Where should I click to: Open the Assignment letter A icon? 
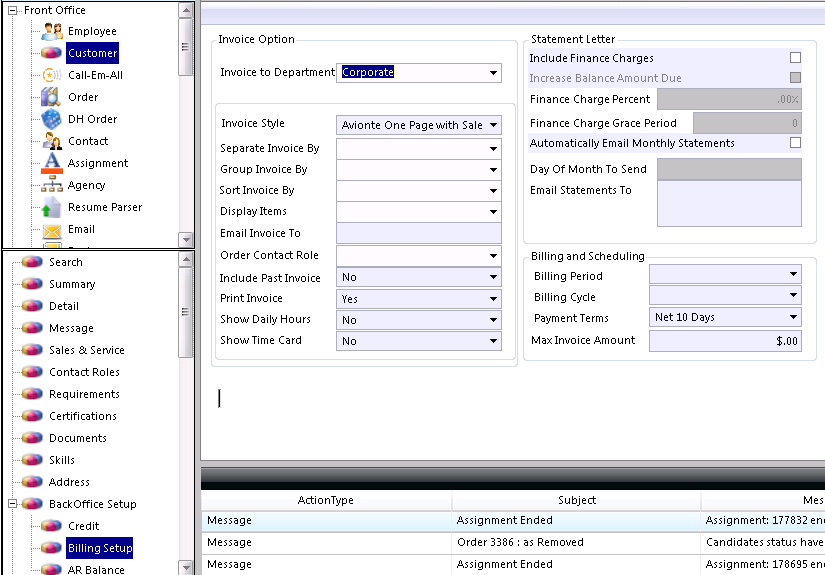coord(52,163)
